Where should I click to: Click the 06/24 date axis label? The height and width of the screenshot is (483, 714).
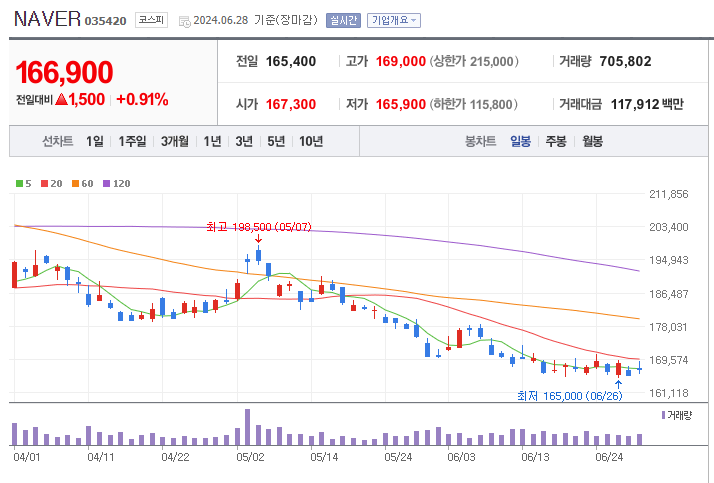(x=609, y=457)
